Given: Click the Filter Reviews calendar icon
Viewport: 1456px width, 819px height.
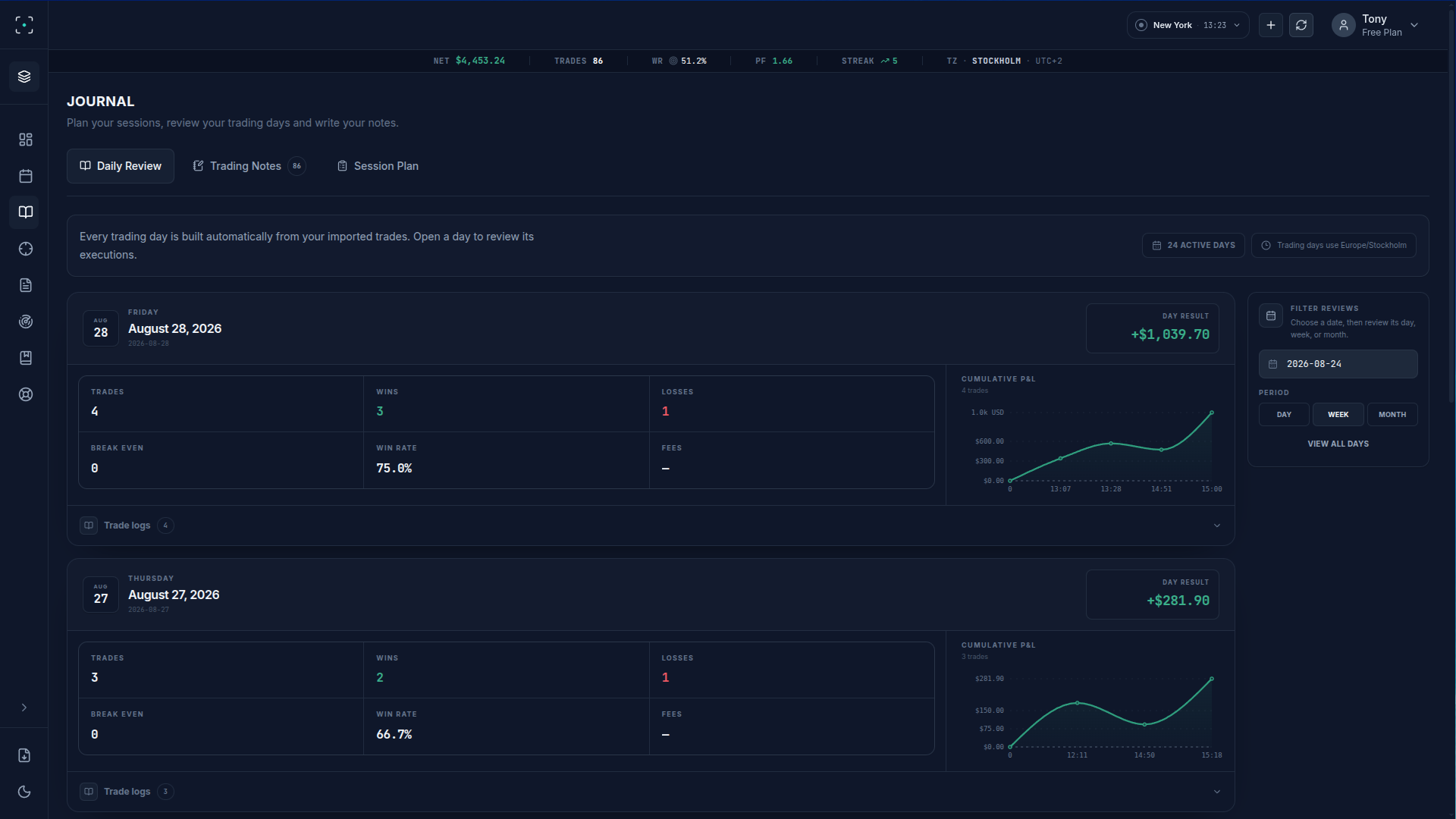Looking at the screenshot, I should [x=1271, y=315].
